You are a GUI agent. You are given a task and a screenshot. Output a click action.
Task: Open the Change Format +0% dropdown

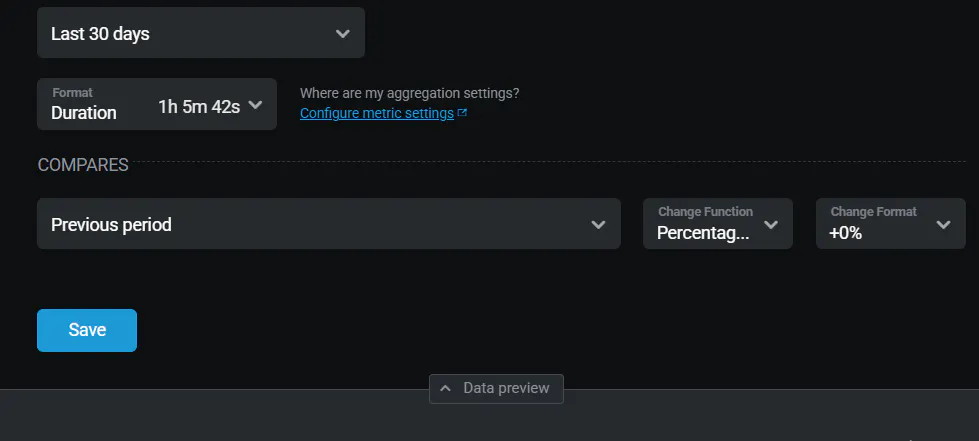pos(890,224)
